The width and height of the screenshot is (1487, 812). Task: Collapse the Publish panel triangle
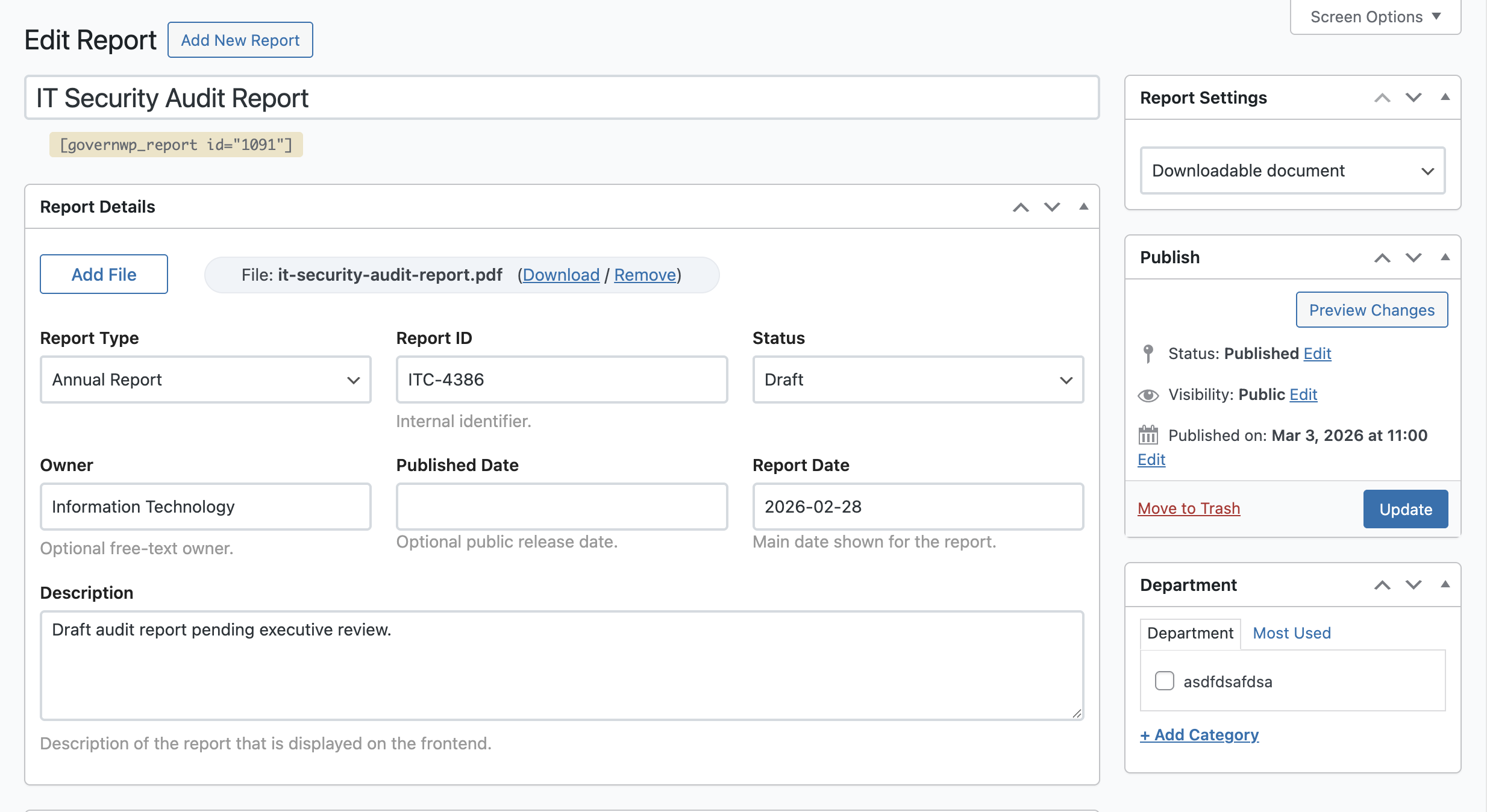click(1445, 258)
